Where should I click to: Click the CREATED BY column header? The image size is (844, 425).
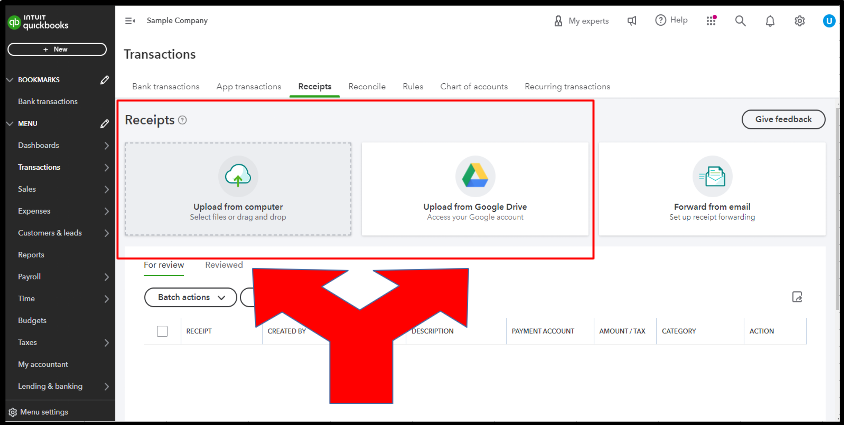coord(286,331)
